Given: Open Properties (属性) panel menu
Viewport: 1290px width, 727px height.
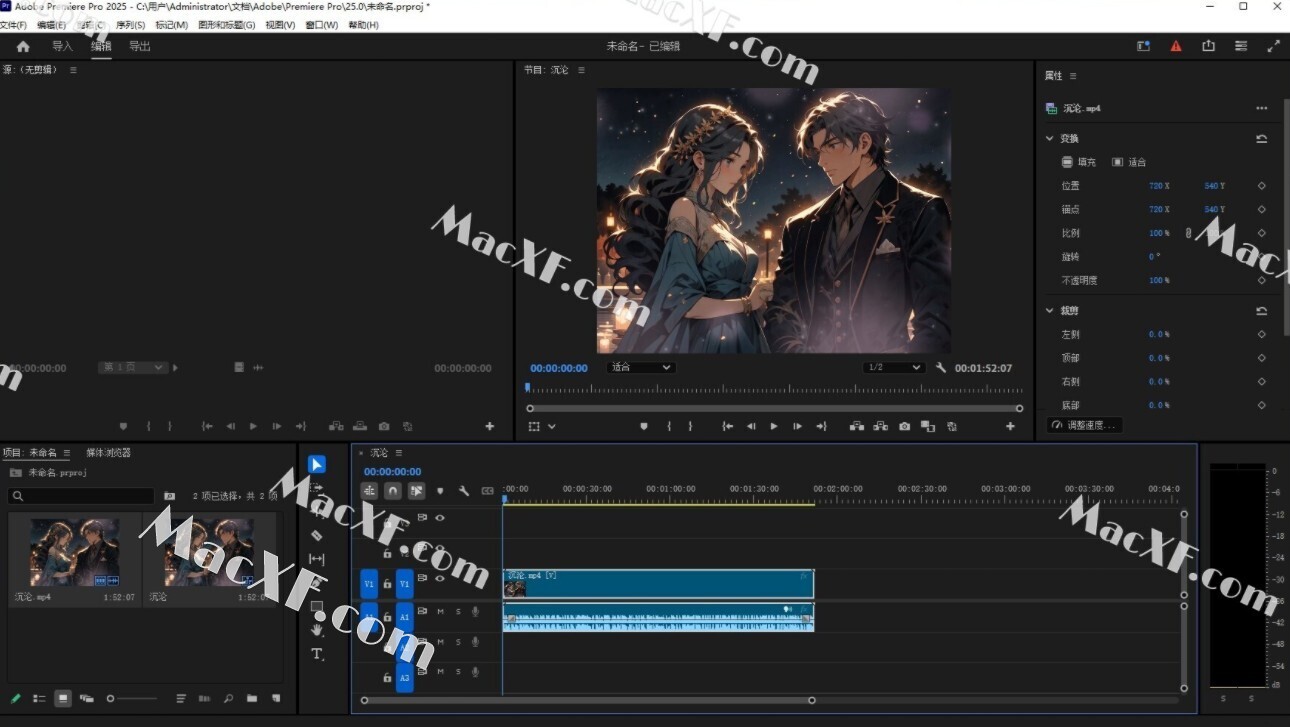Looking at the screenshot, I should pyautogui.click(x=1073, y=76).
